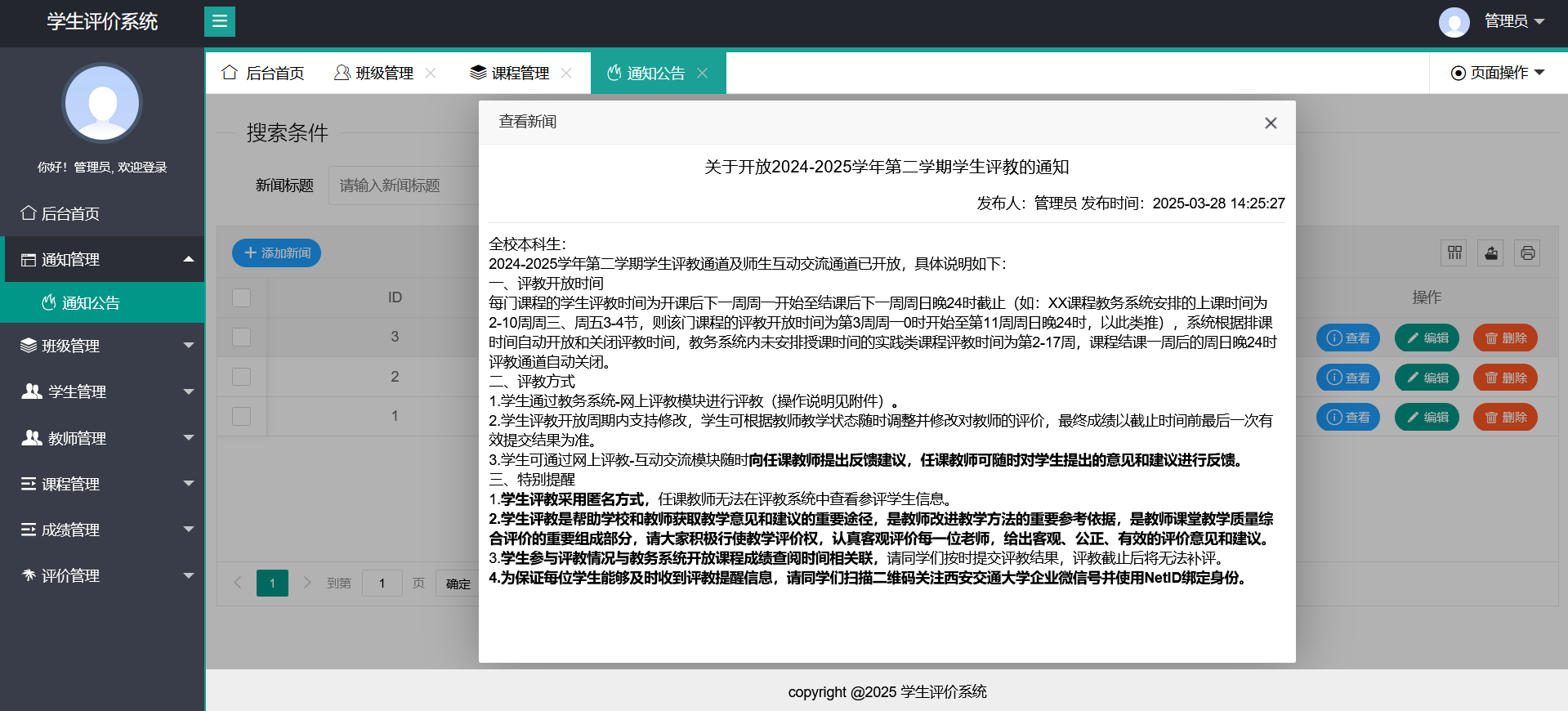Click the 添加新闻 button
Viewport: 1568px width, 711px height.
coord(276,253)
